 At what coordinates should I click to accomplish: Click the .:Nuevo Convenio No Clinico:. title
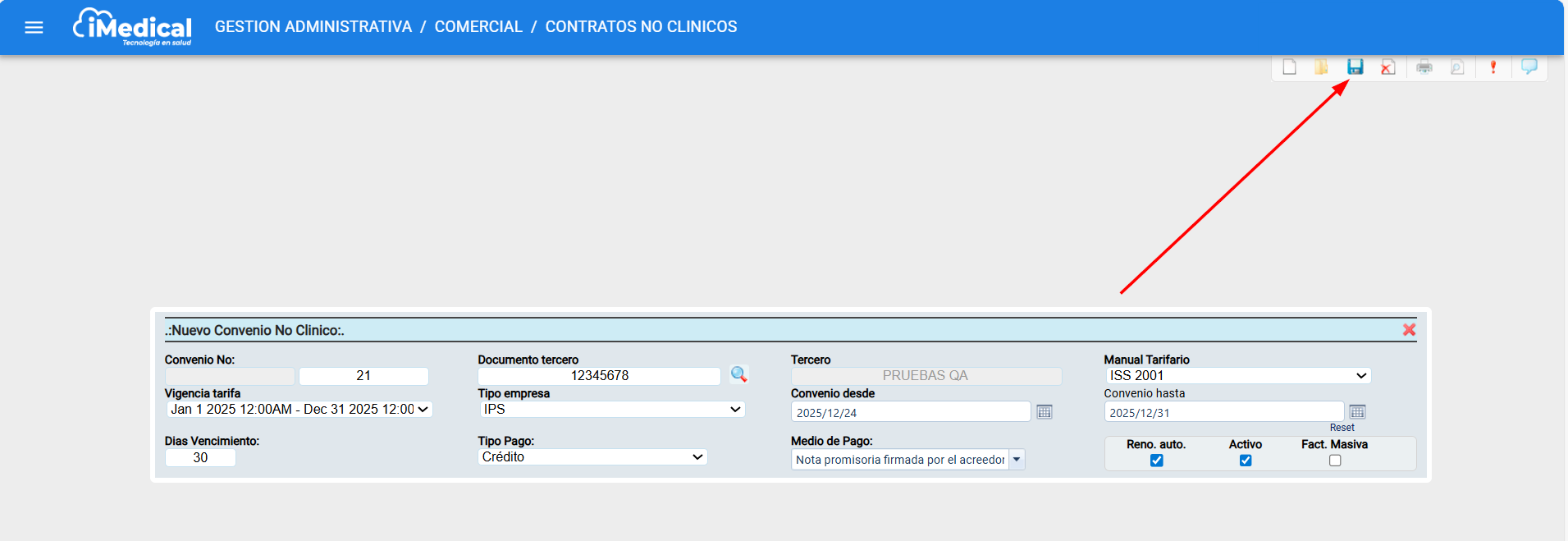click(254, 330)
